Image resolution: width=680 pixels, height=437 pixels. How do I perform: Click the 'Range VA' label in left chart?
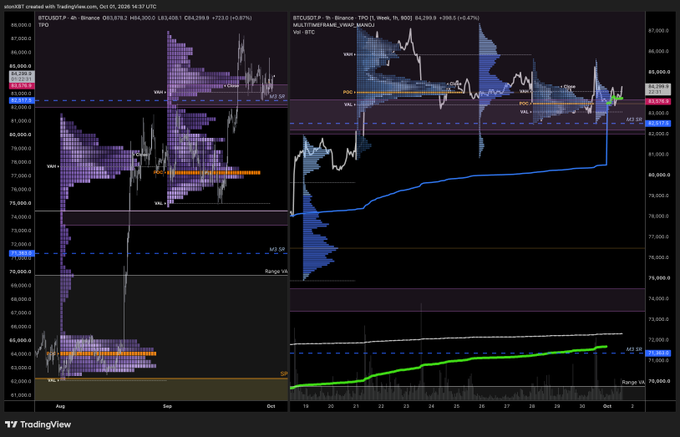point(276,271)
